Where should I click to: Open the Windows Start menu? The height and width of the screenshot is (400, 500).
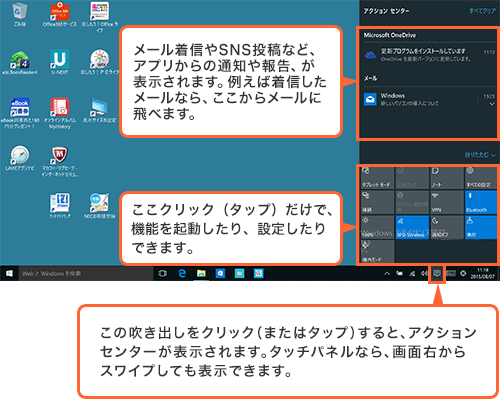[x=9, y=273]
